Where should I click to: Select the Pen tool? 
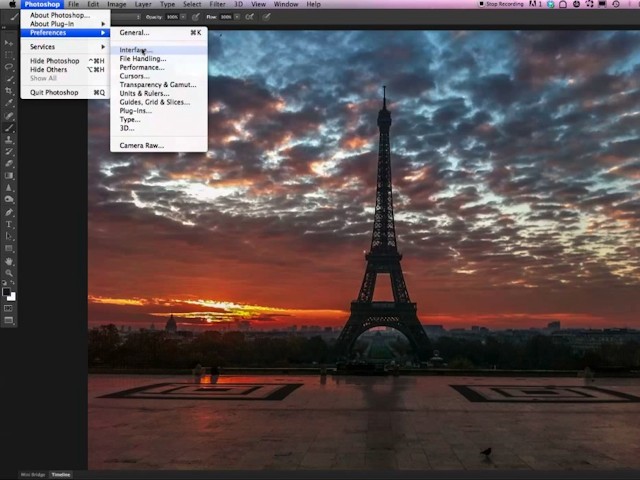coord(9,212)
